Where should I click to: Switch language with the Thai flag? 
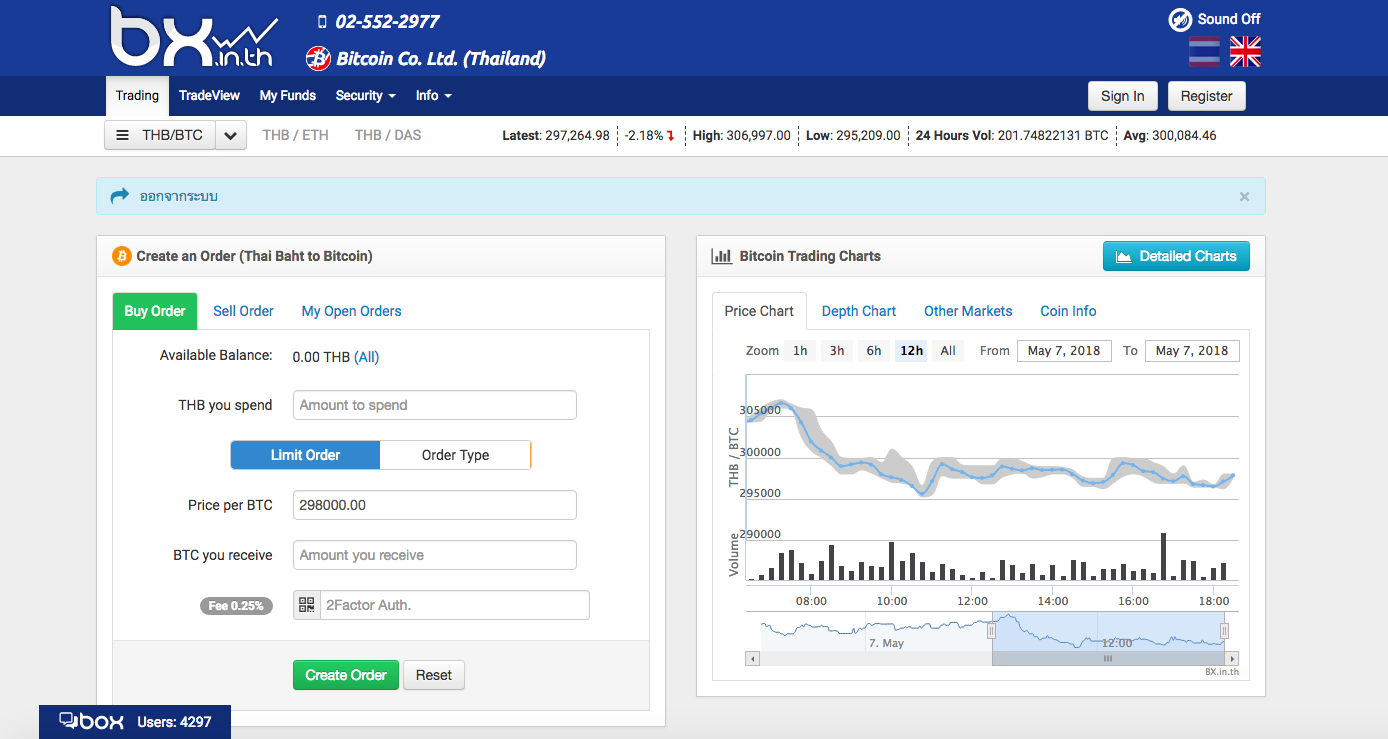(1204, 52)
